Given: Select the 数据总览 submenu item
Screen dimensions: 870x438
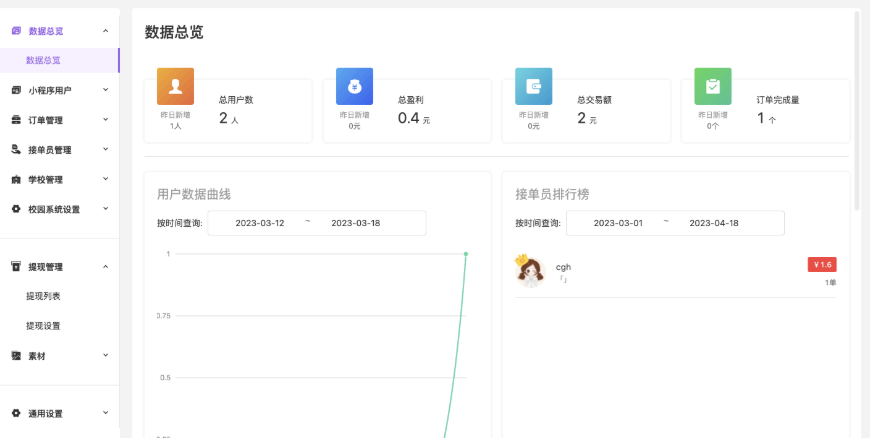Looking at the screenshot, I should (43, 60).
